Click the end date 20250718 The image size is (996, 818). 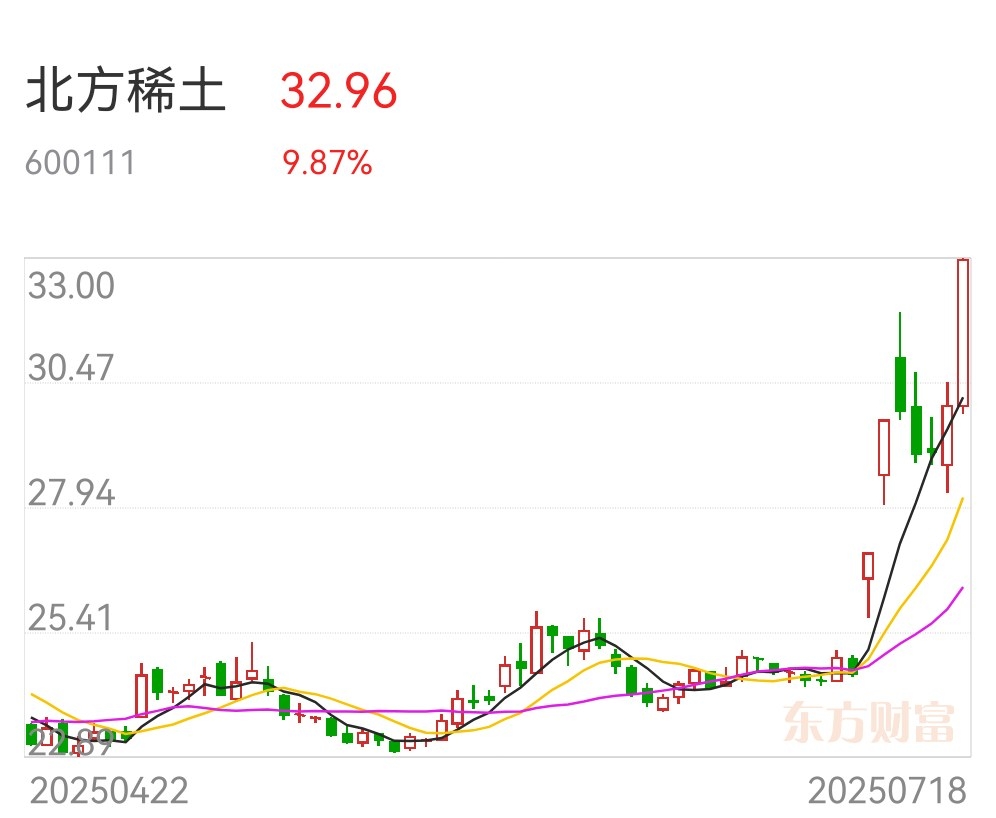[887, 791]
